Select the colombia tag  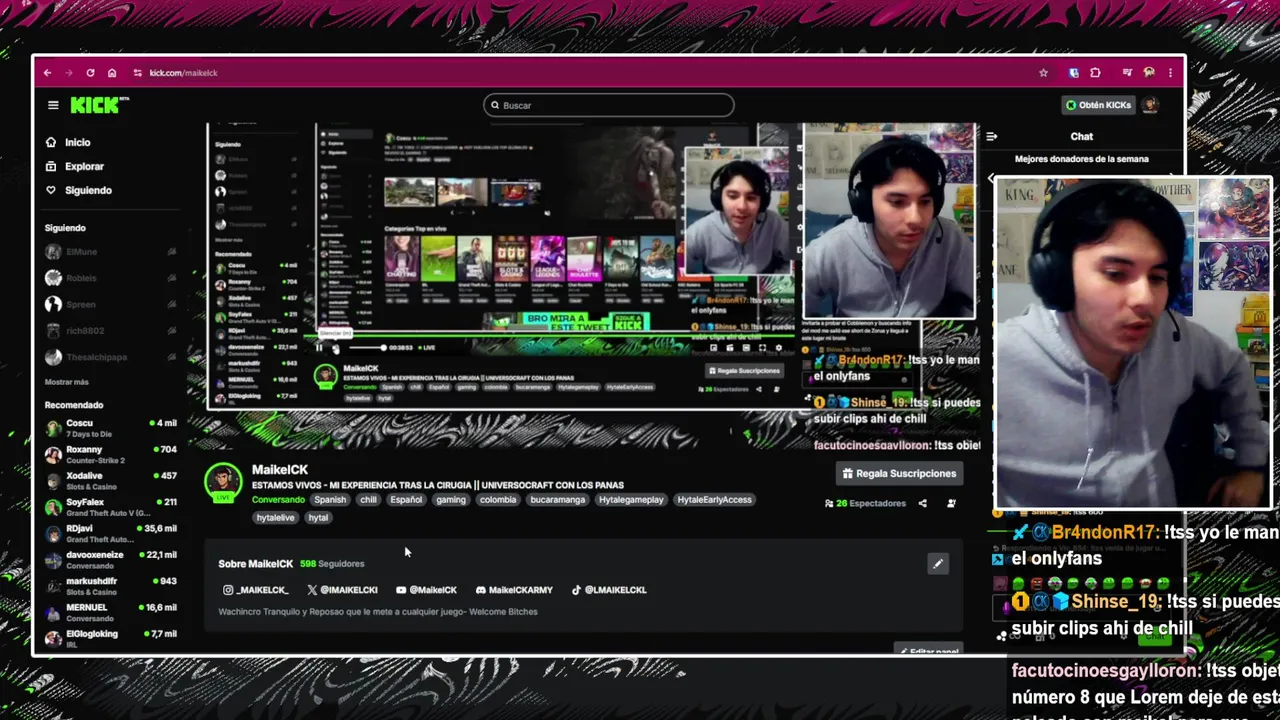tap(498, 500)
